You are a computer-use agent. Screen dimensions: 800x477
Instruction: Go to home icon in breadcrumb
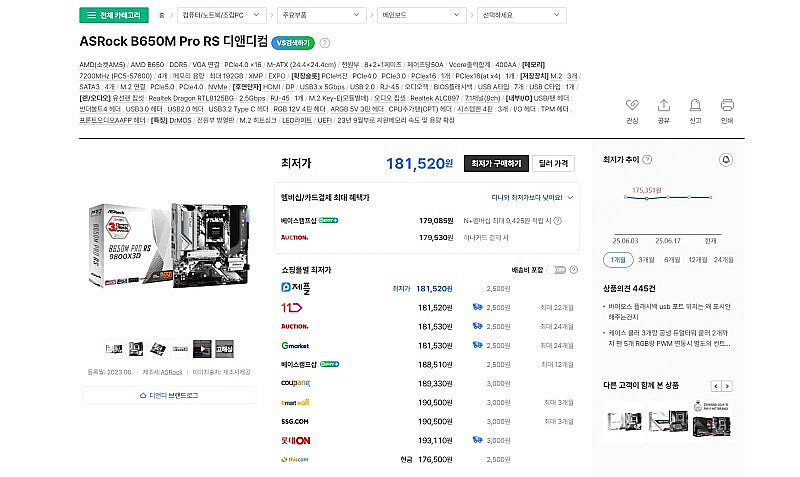point(162,15)
